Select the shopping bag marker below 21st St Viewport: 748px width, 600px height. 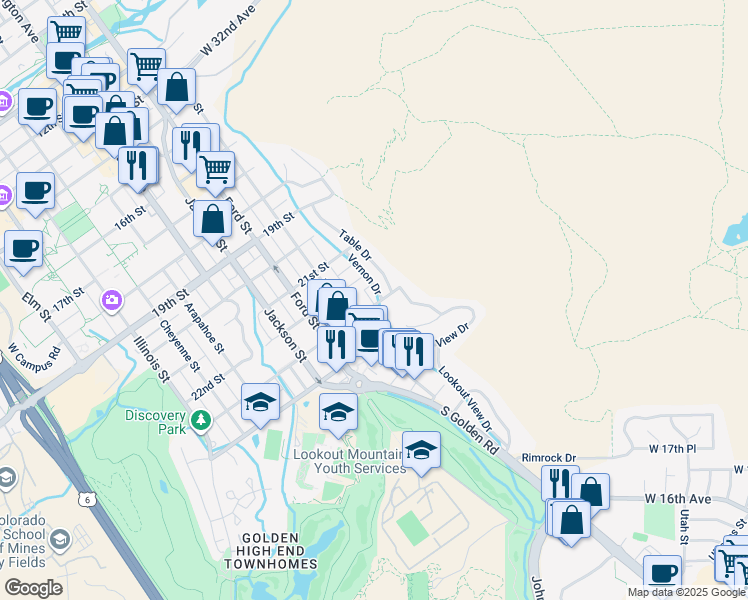(x=337, y=307)
